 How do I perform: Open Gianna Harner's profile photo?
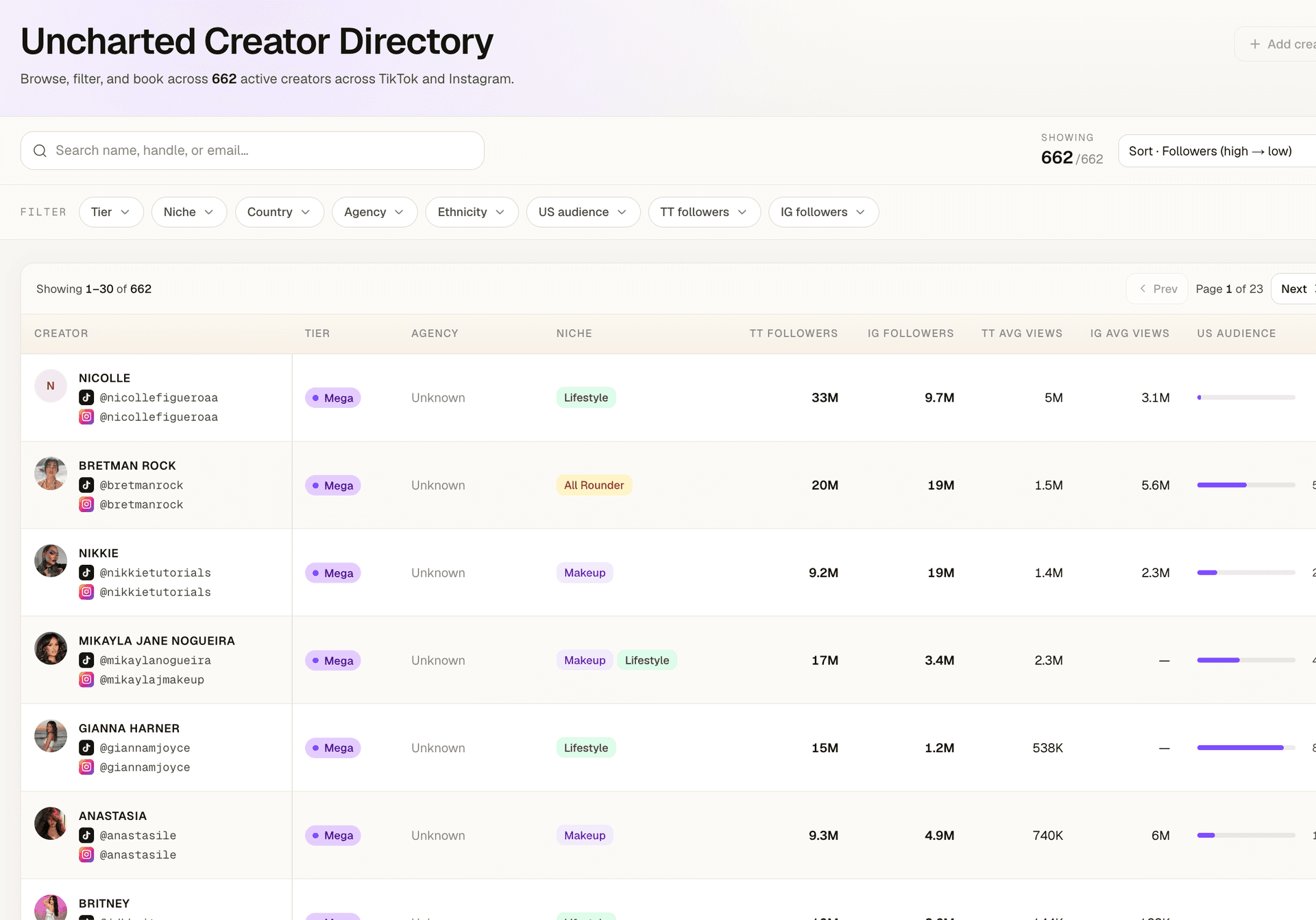pyautogui.click(x=51, y=736)
